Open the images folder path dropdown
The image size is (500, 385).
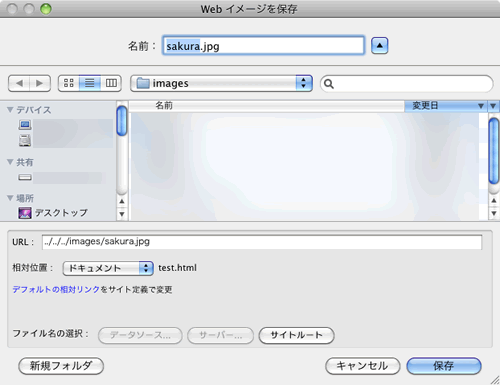pyautogui.click(x=221, y=83)
